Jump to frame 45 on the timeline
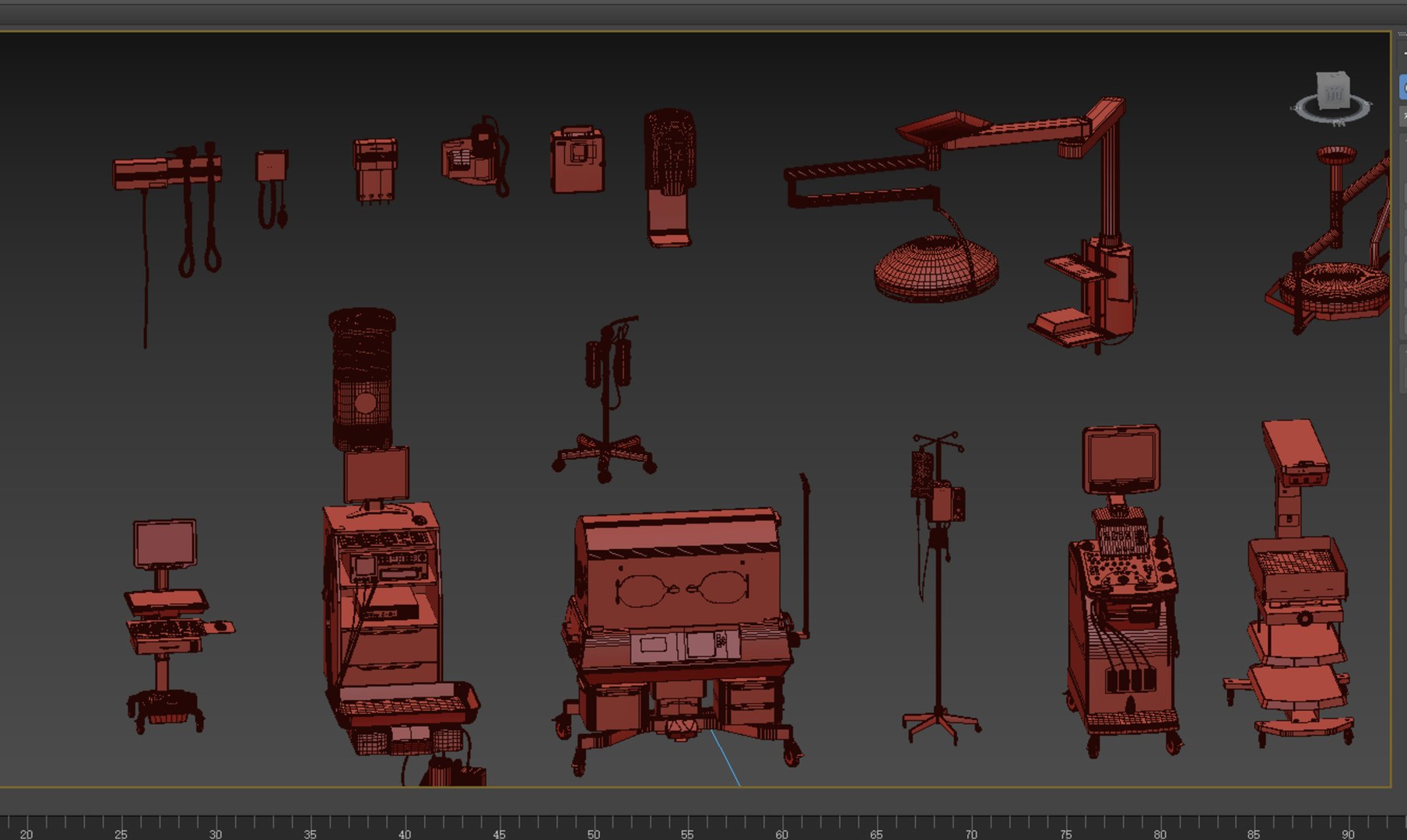 [499, 834]
